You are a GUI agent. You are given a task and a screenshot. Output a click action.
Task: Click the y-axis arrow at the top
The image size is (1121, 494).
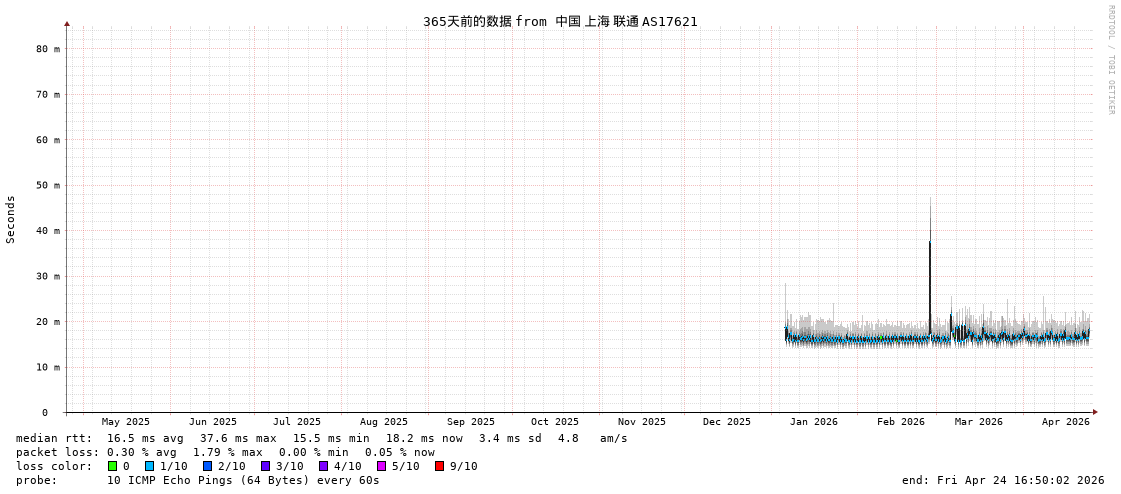pyautogui.click(x=67, y=23)
